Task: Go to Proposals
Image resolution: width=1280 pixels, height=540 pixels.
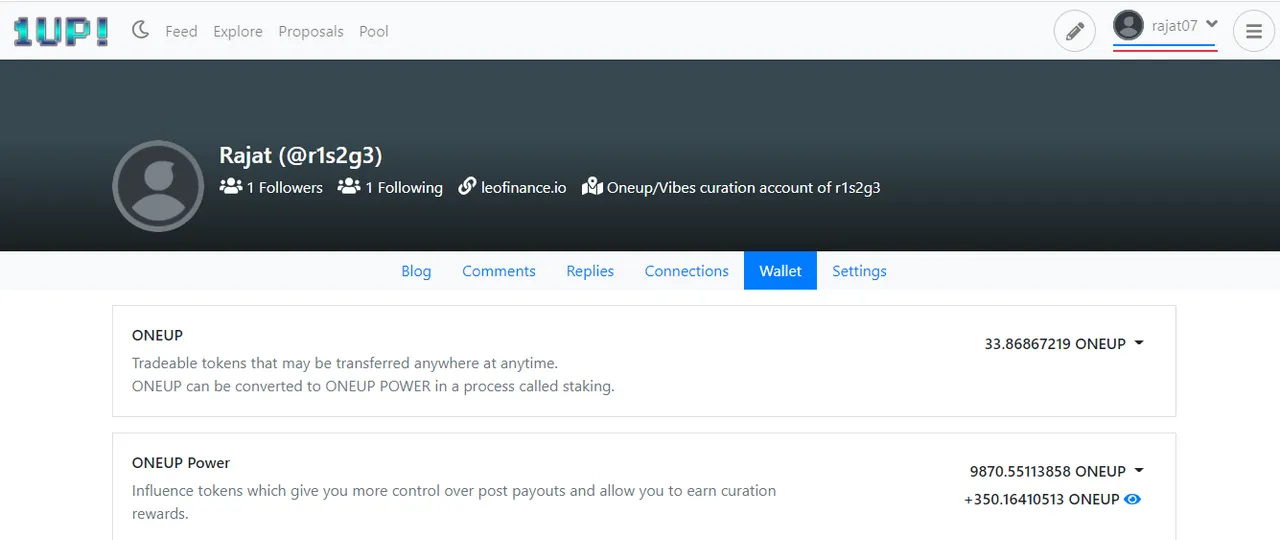Action: tap(311, 31)
